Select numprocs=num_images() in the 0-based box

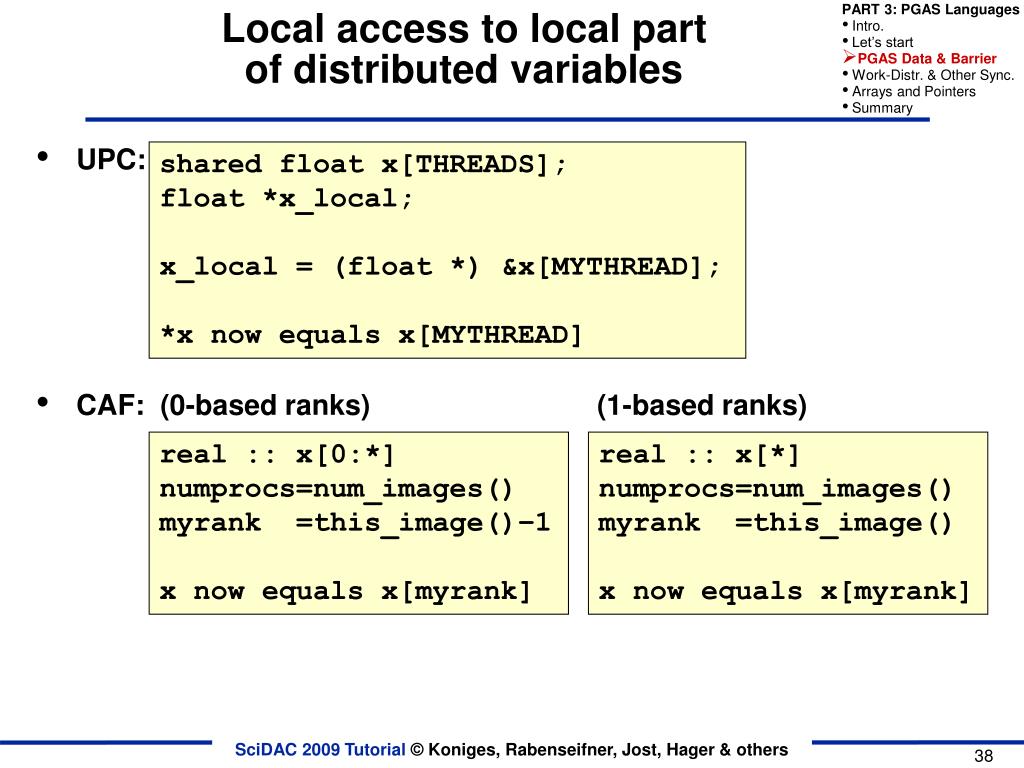pyautogui.click(x=336, y=489)
